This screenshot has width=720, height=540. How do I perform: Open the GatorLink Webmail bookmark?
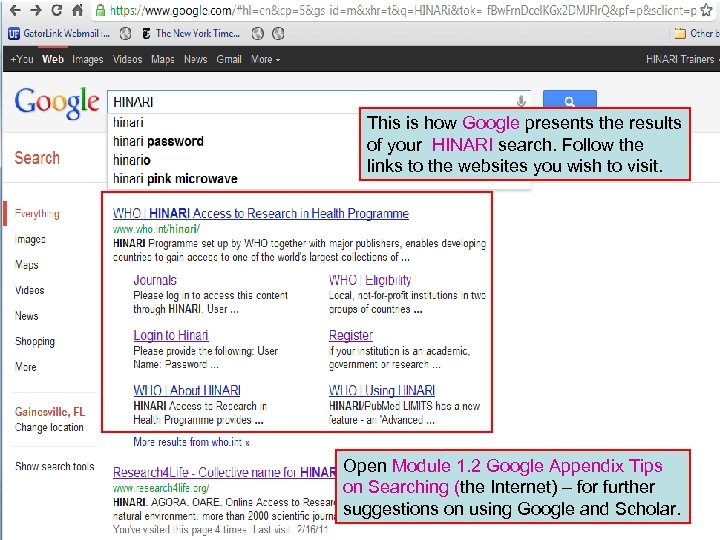click(60, 34)
